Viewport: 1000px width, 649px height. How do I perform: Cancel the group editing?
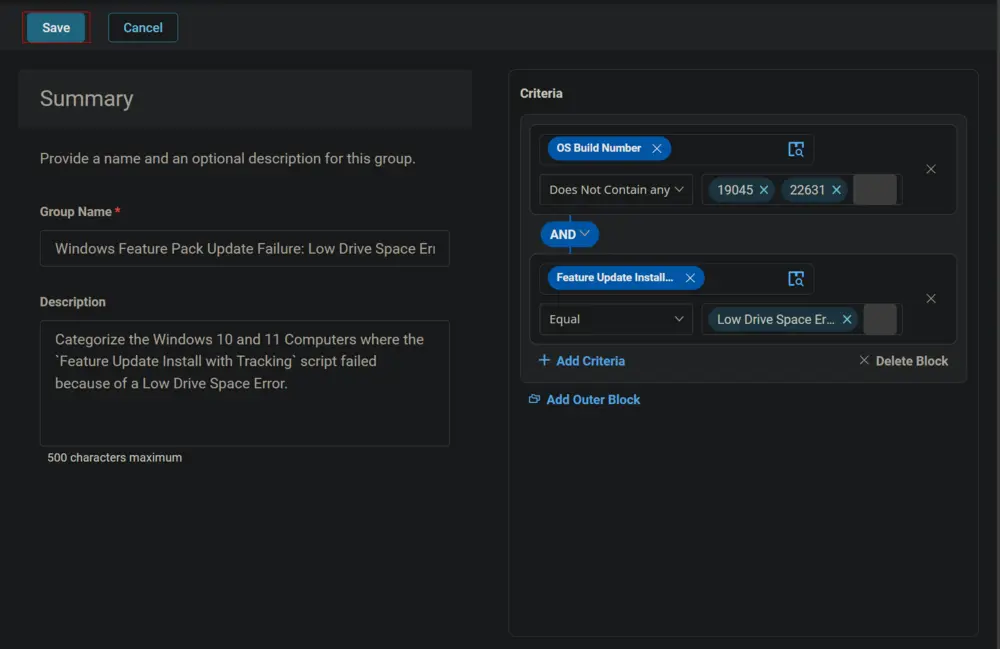point(143,27)
